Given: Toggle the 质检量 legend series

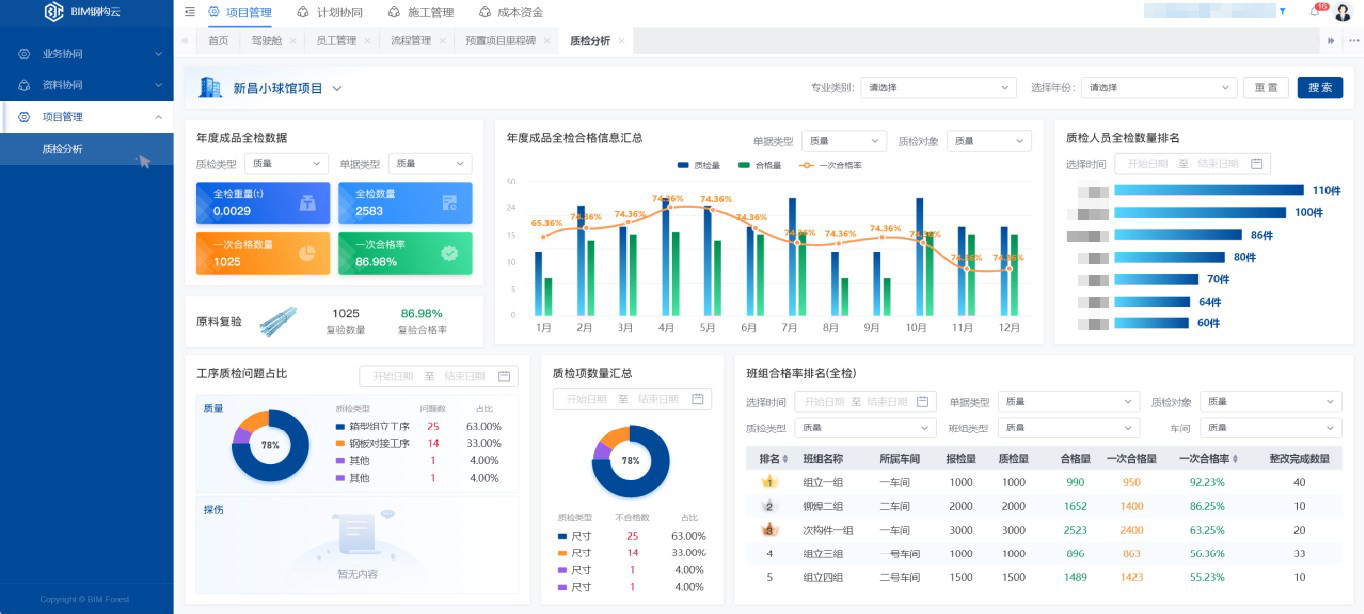Looking at the screenshot, I should pyautogui.click(x=699, y=165).
